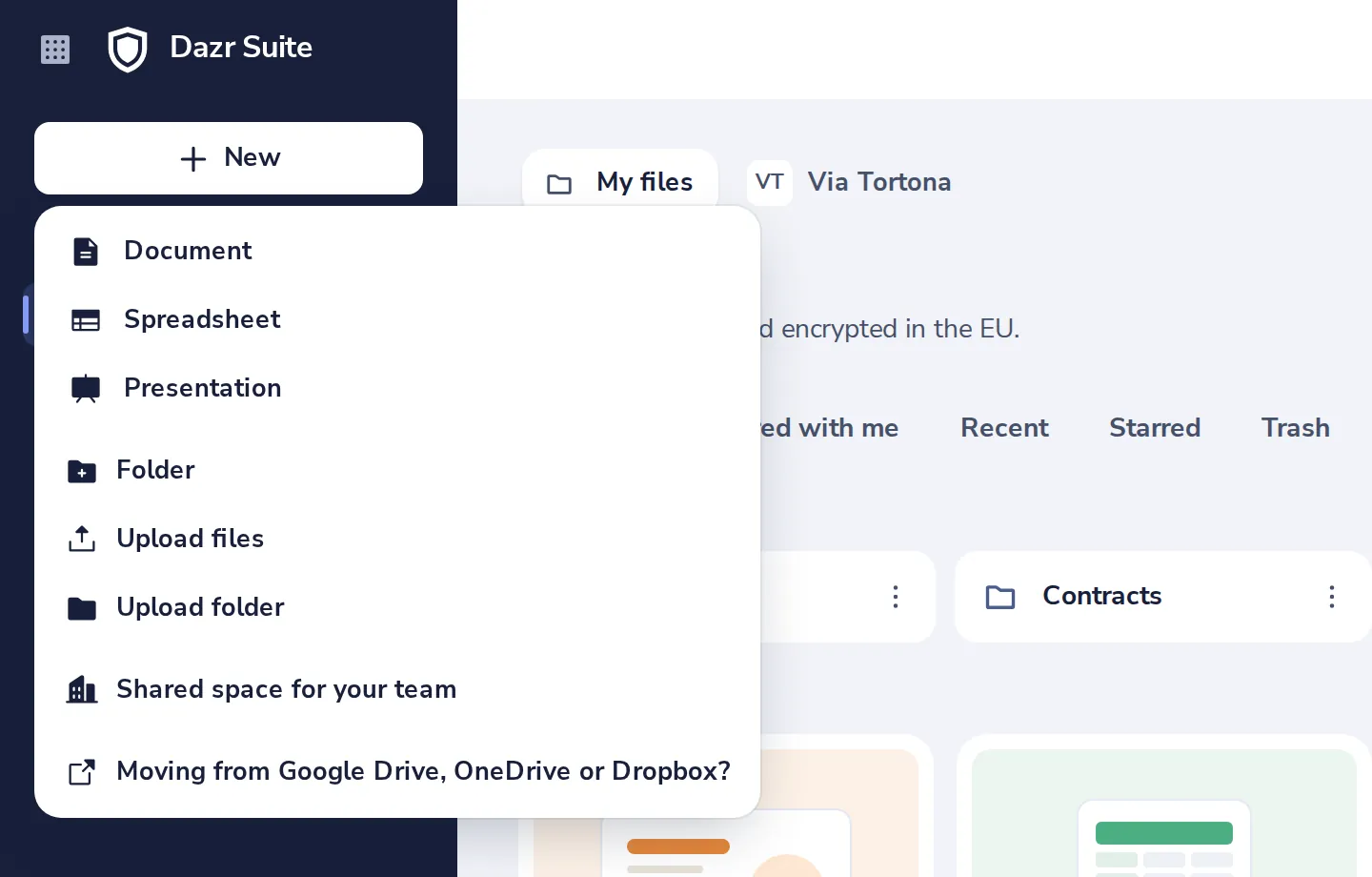Screen dimensions: 1372x877
Task: Open more options beside the Contracts card
Action: pyautogui.click(x=896, y=597)
